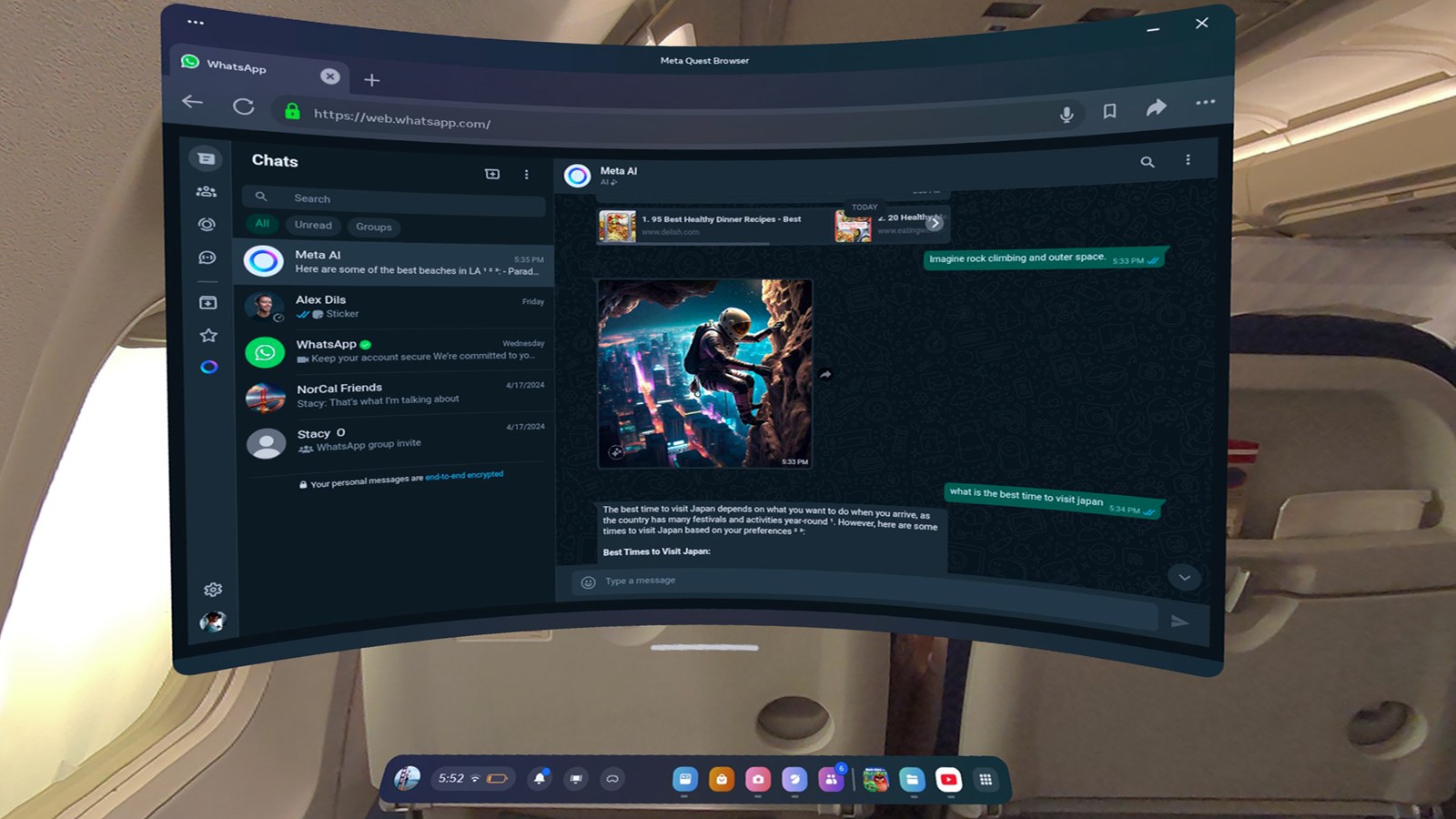Grab the window handle bar below browser
Image resolution: width=1456 pixels, height=819 pixels.
[x=704, y=648]
